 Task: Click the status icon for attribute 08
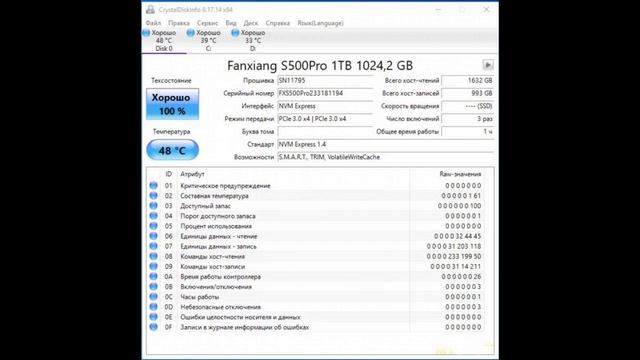coord(153,256)
